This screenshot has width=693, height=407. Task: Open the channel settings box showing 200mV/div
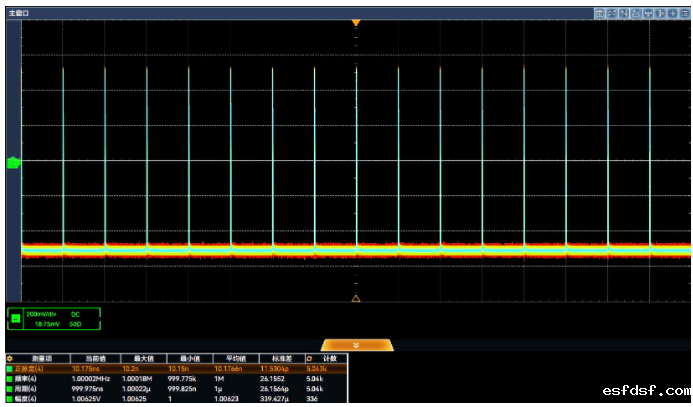tap(54, 319)
